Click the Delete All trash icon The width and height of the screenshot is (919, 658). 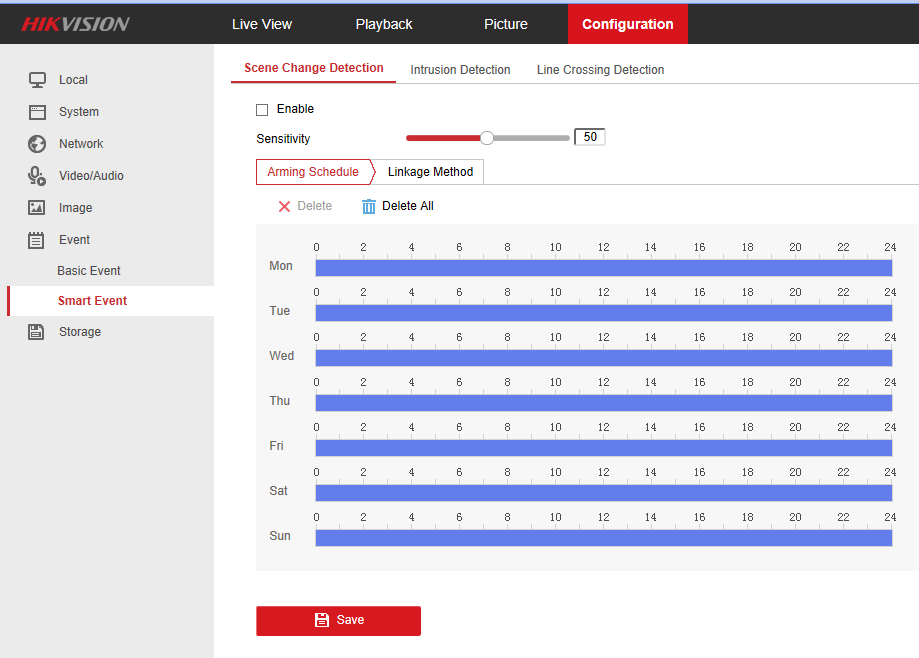coord(369,206)
